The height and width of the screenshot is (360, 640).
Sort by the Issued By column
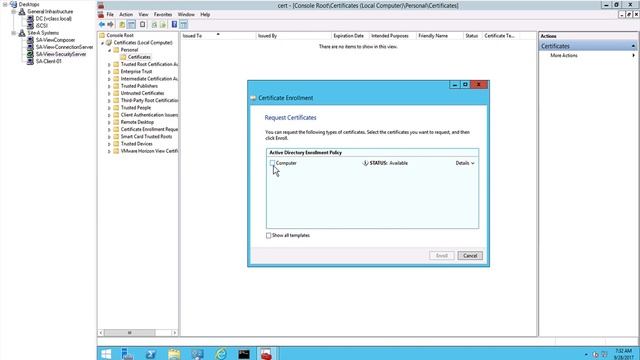point(293,36)
